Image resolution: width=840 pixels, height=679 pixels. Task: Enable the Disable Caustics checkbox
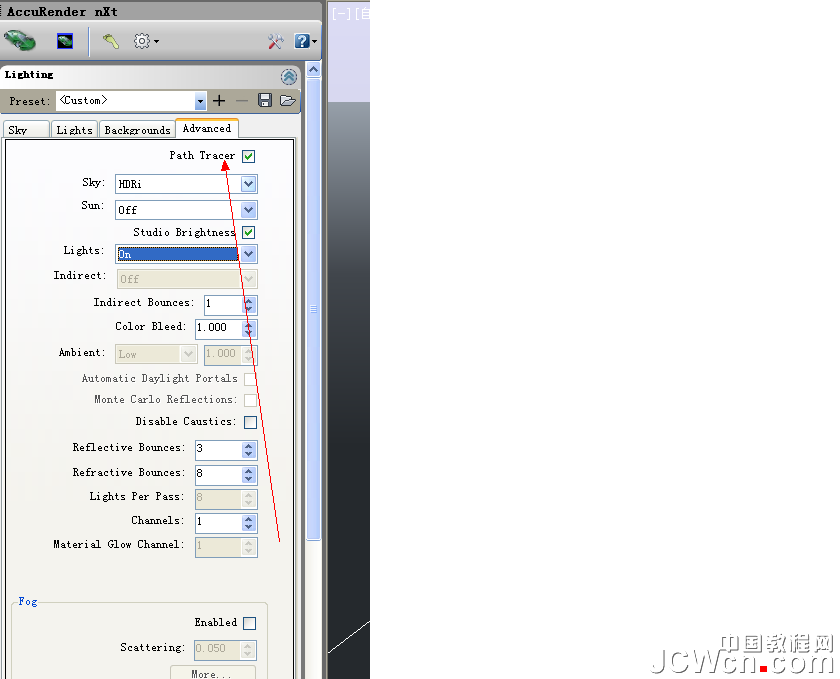tap(250, 422)
